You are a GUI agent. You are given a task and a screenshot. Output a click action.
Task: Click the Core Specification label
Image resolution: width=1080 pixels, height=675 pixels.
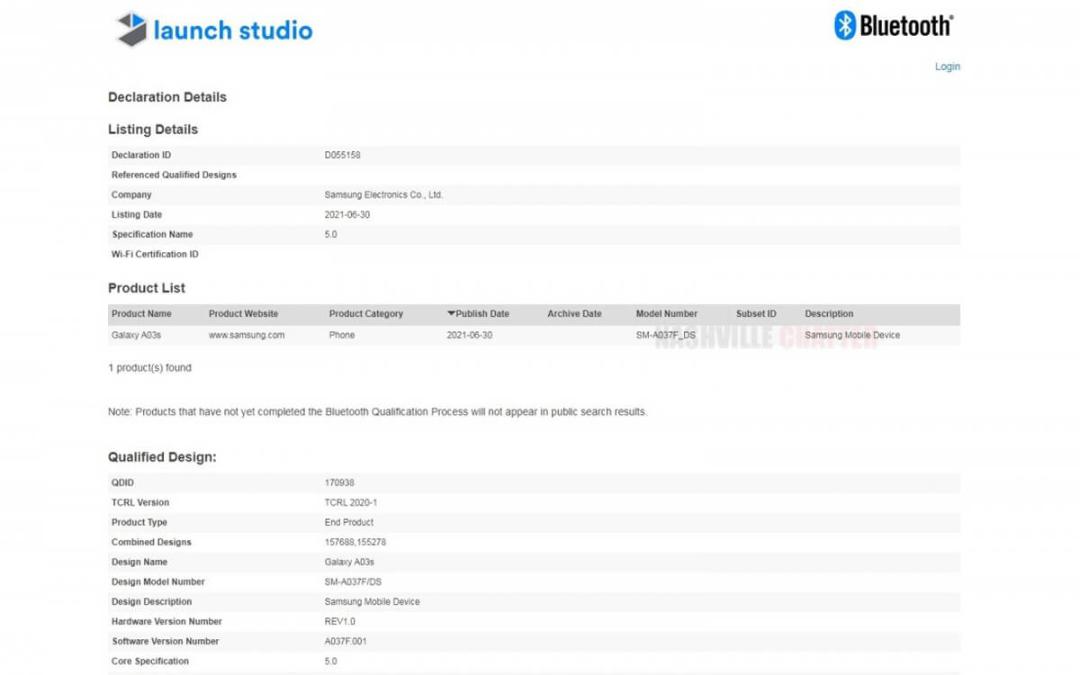(x=149, y=661)
